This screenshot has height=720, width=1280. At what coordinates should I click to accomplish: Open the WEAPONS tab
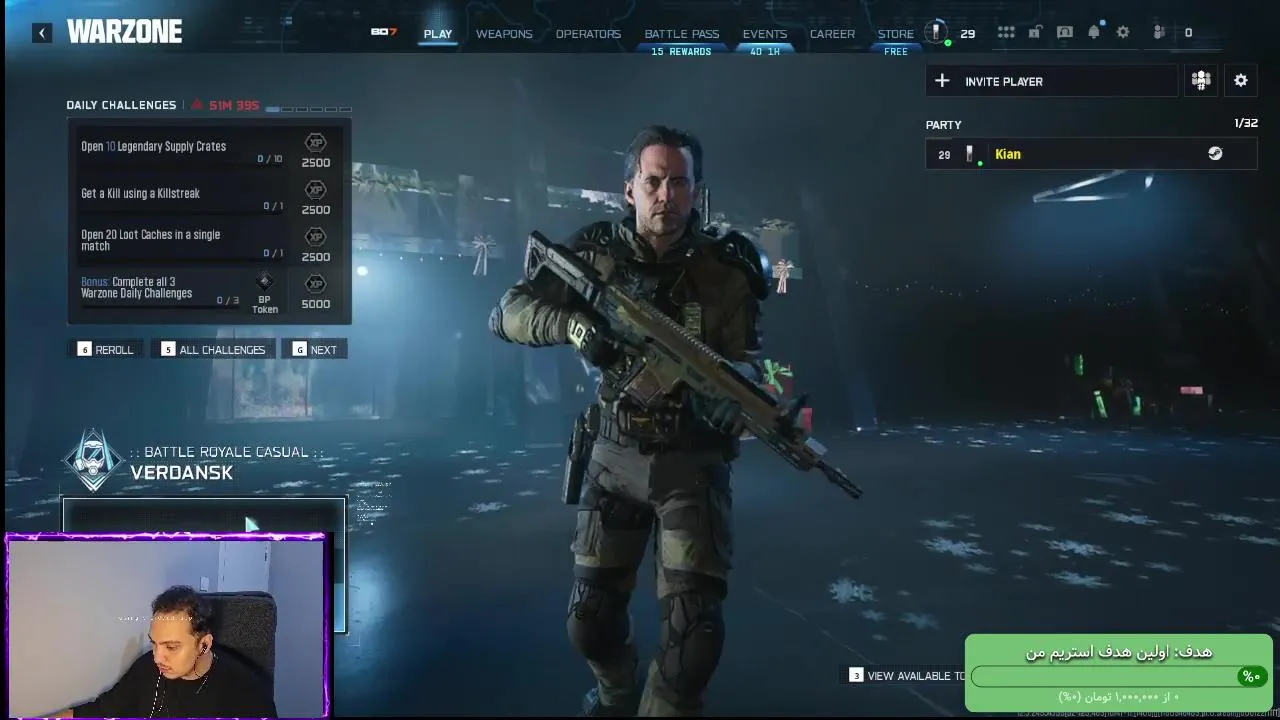504,34
